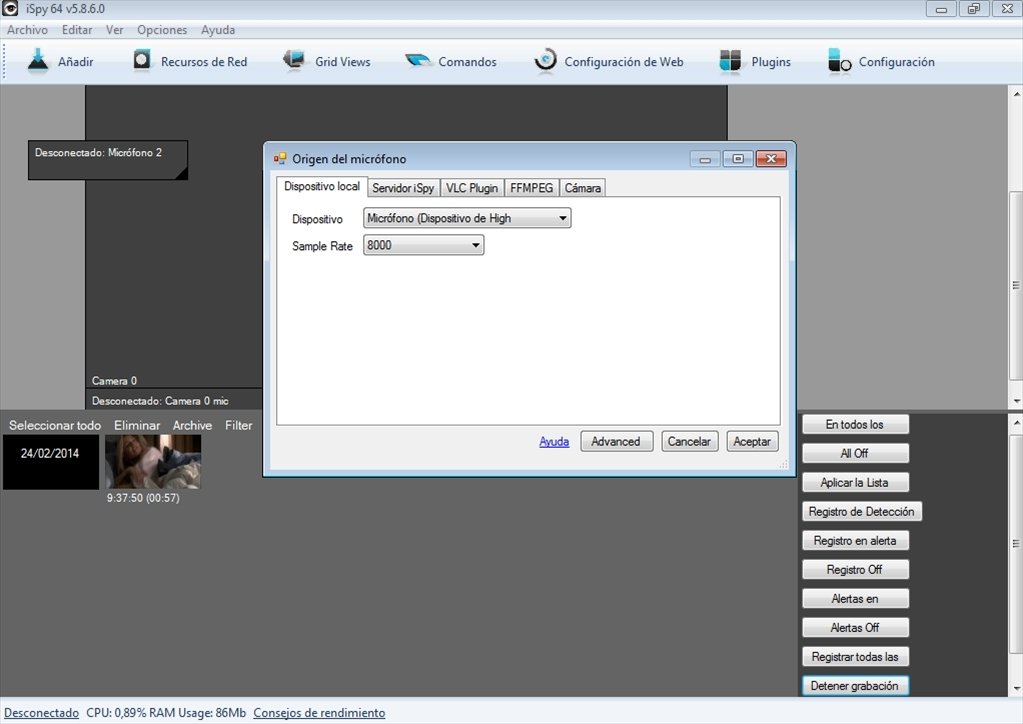Open the Archivo menu

[x=27, y=30]
